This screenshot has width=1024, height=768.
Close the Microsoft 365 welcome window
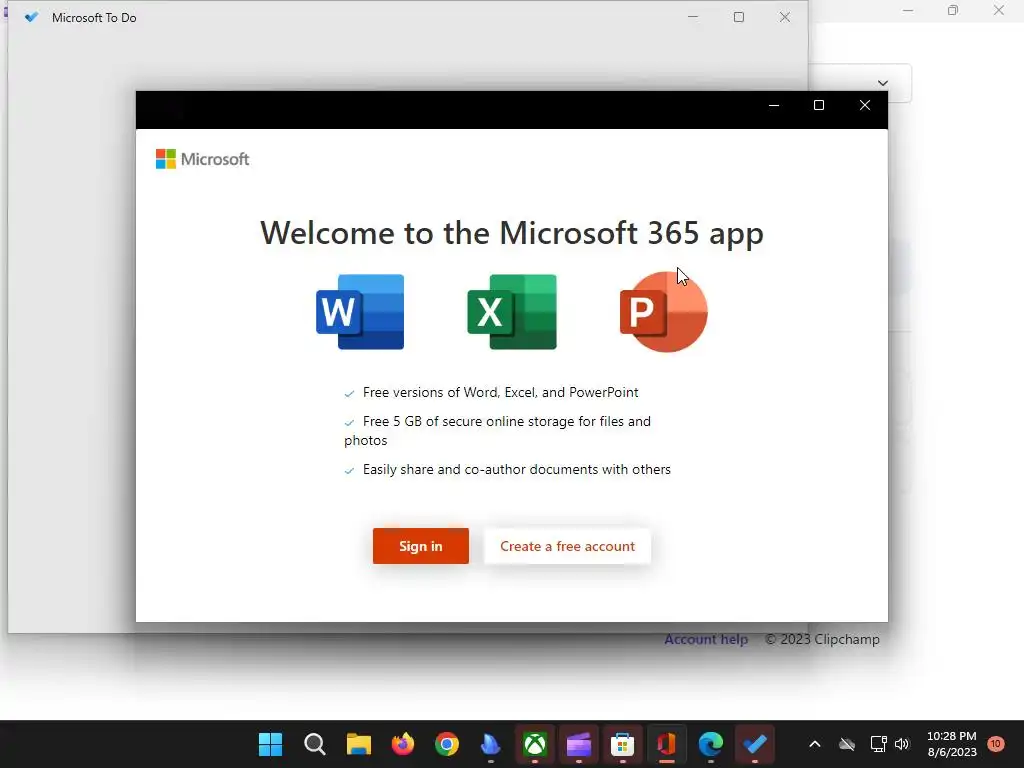pos(865,105)
